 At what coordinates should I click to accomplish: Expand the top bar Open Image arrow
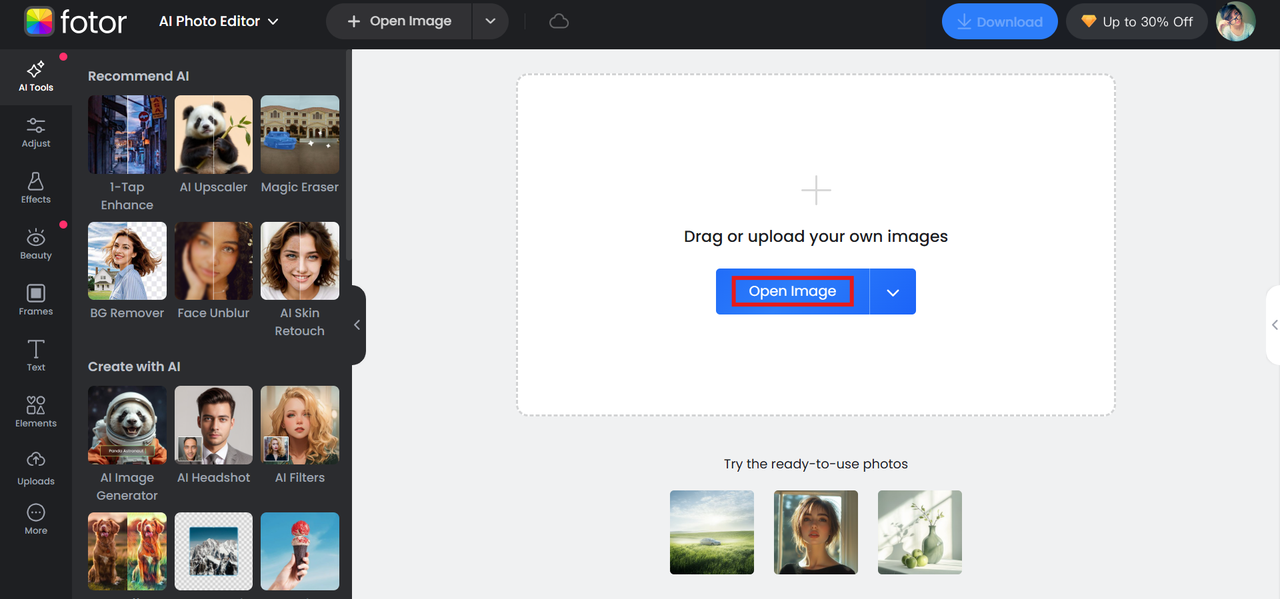[490, 21]
